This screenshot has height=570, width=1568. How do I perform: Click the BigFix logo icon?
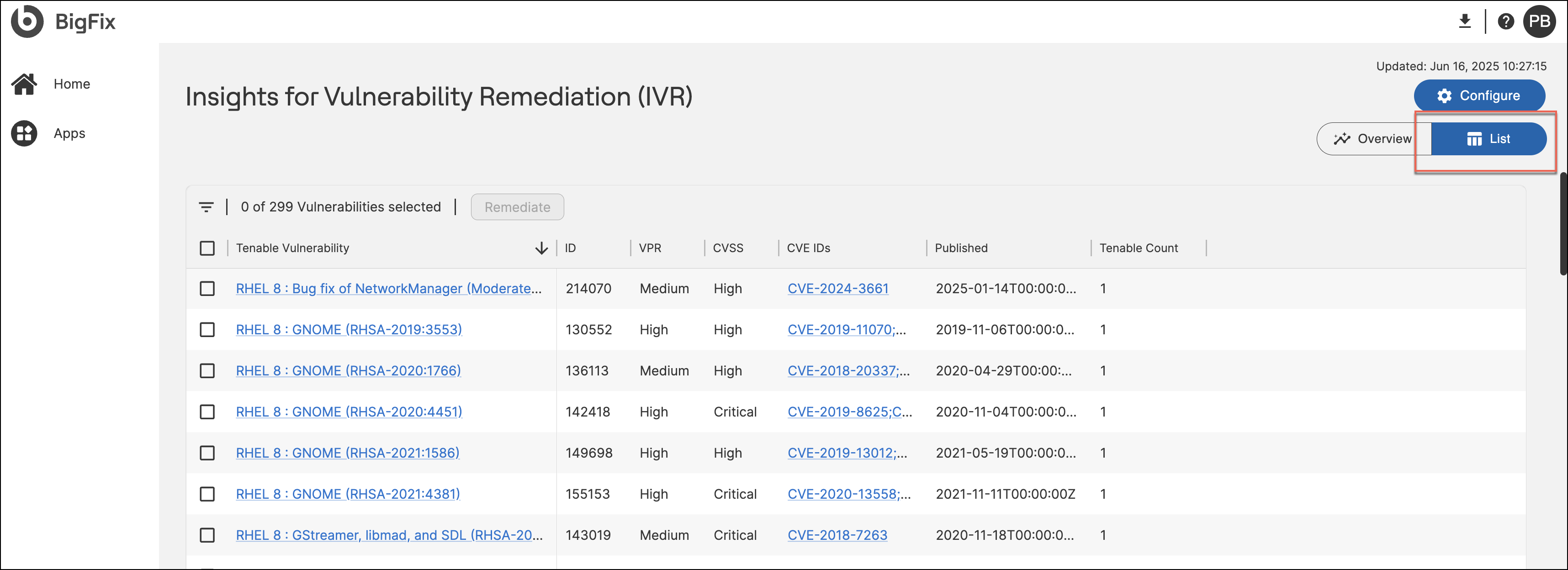(27, 21)
